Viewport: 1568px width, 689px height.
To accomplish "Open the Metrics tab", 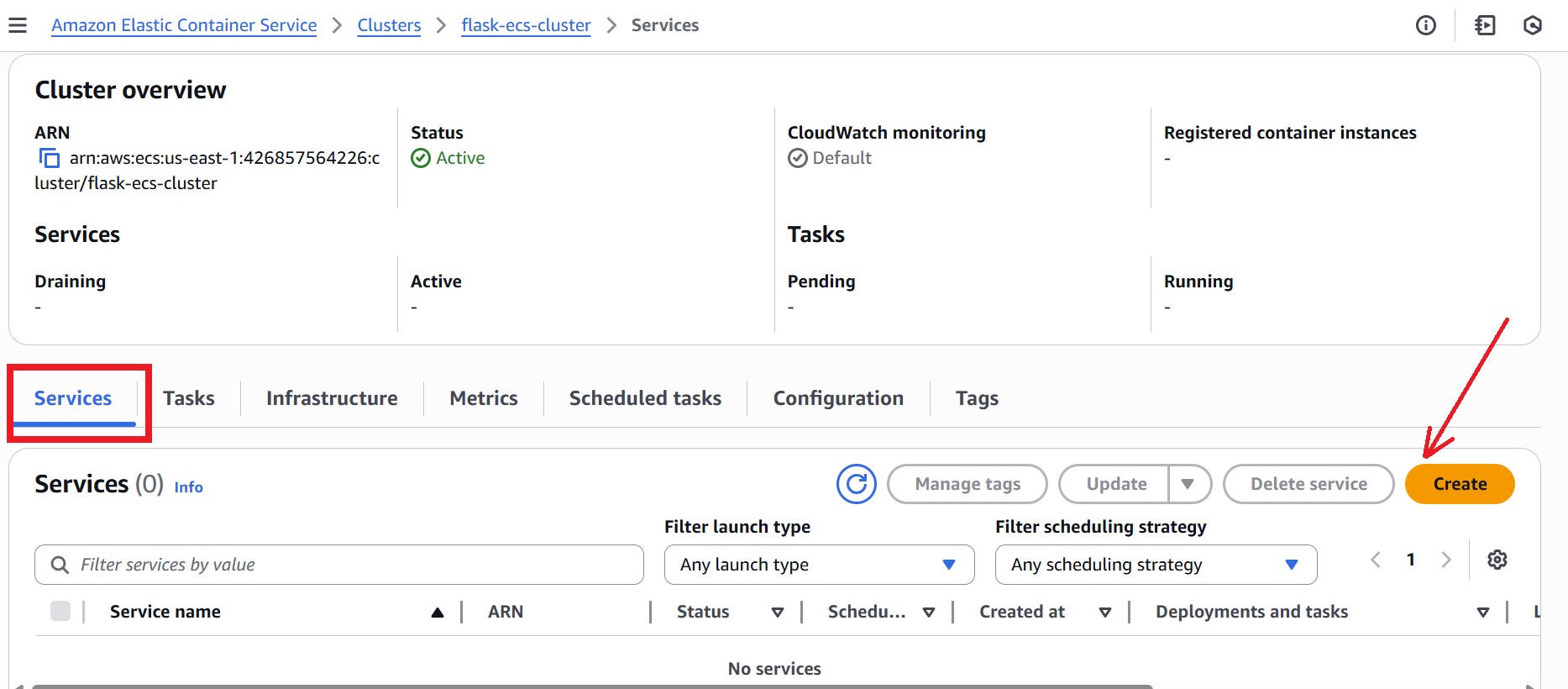I will tap(484, 398).
